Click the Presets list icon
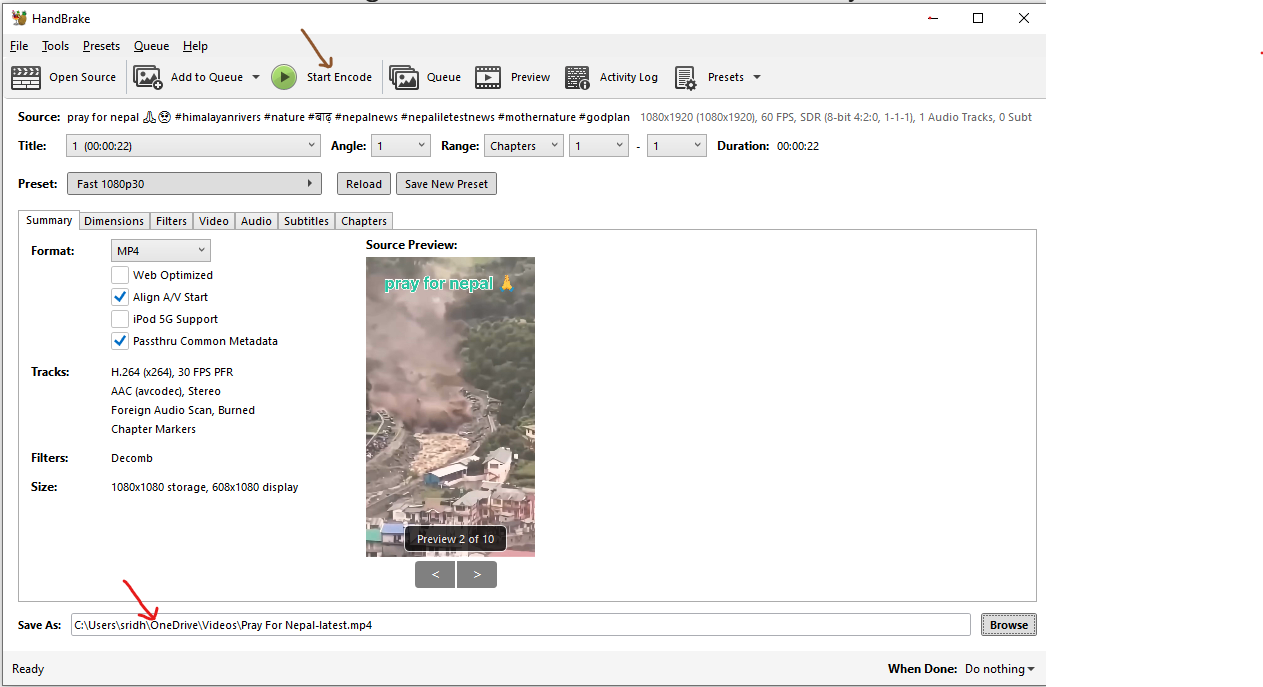Viewport: 1263px width, 687px height. point(685,77)
